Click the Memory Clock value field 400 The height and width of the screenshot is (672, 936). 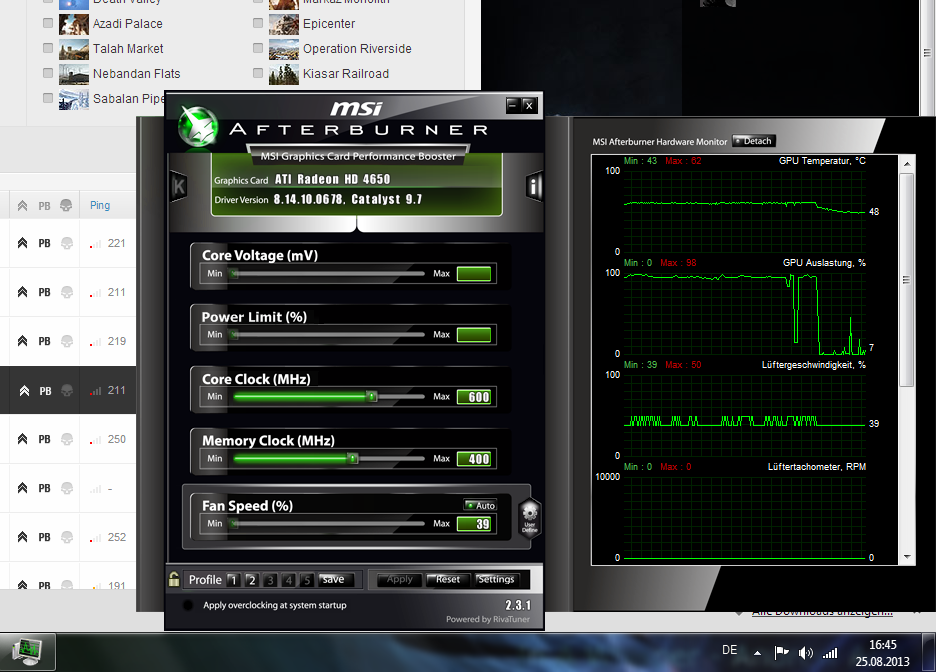click(x=474, y=459)
